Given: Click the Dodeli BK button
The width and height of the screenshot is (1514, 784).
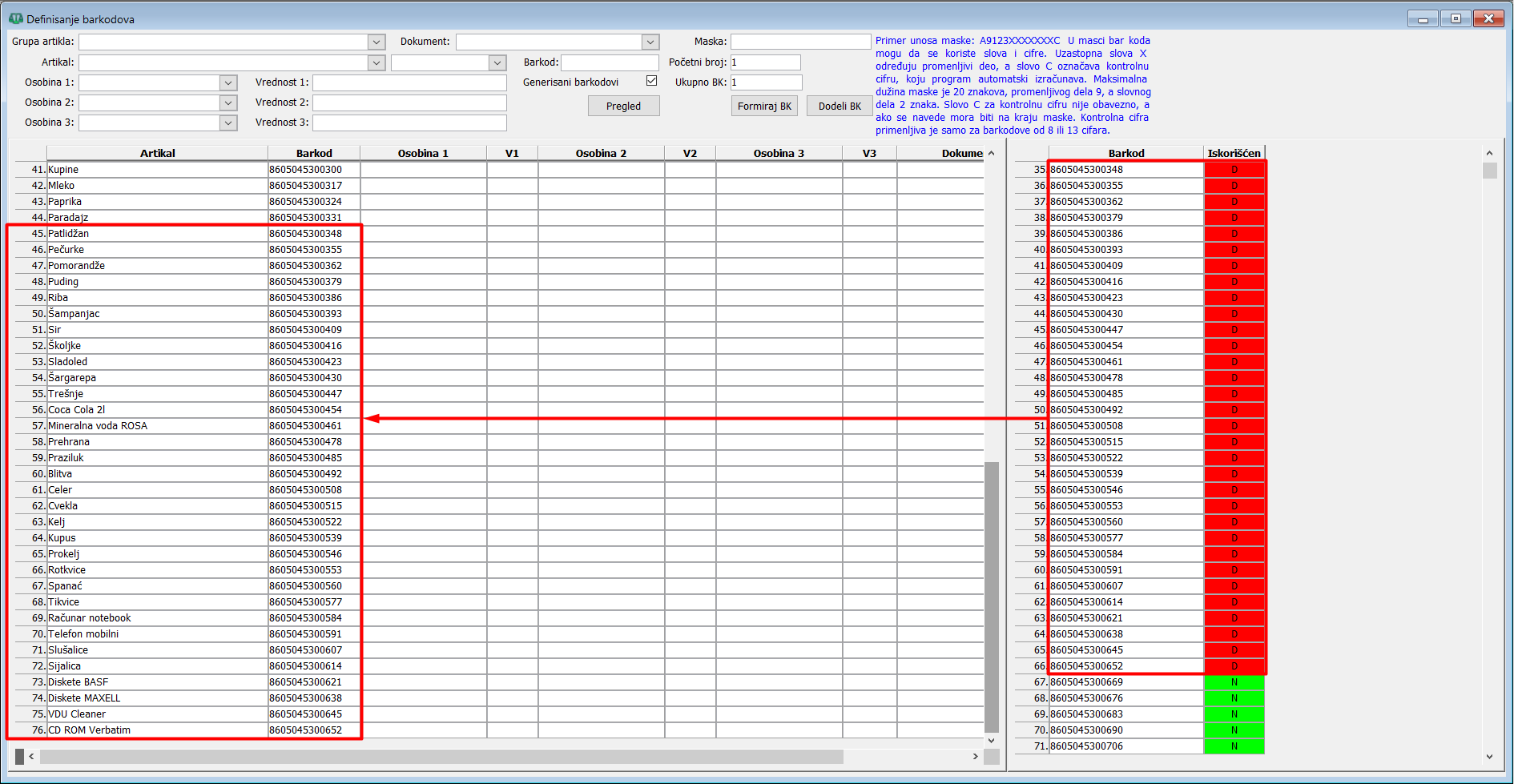Looking at the screenshot, I should (x=840, y=106).
